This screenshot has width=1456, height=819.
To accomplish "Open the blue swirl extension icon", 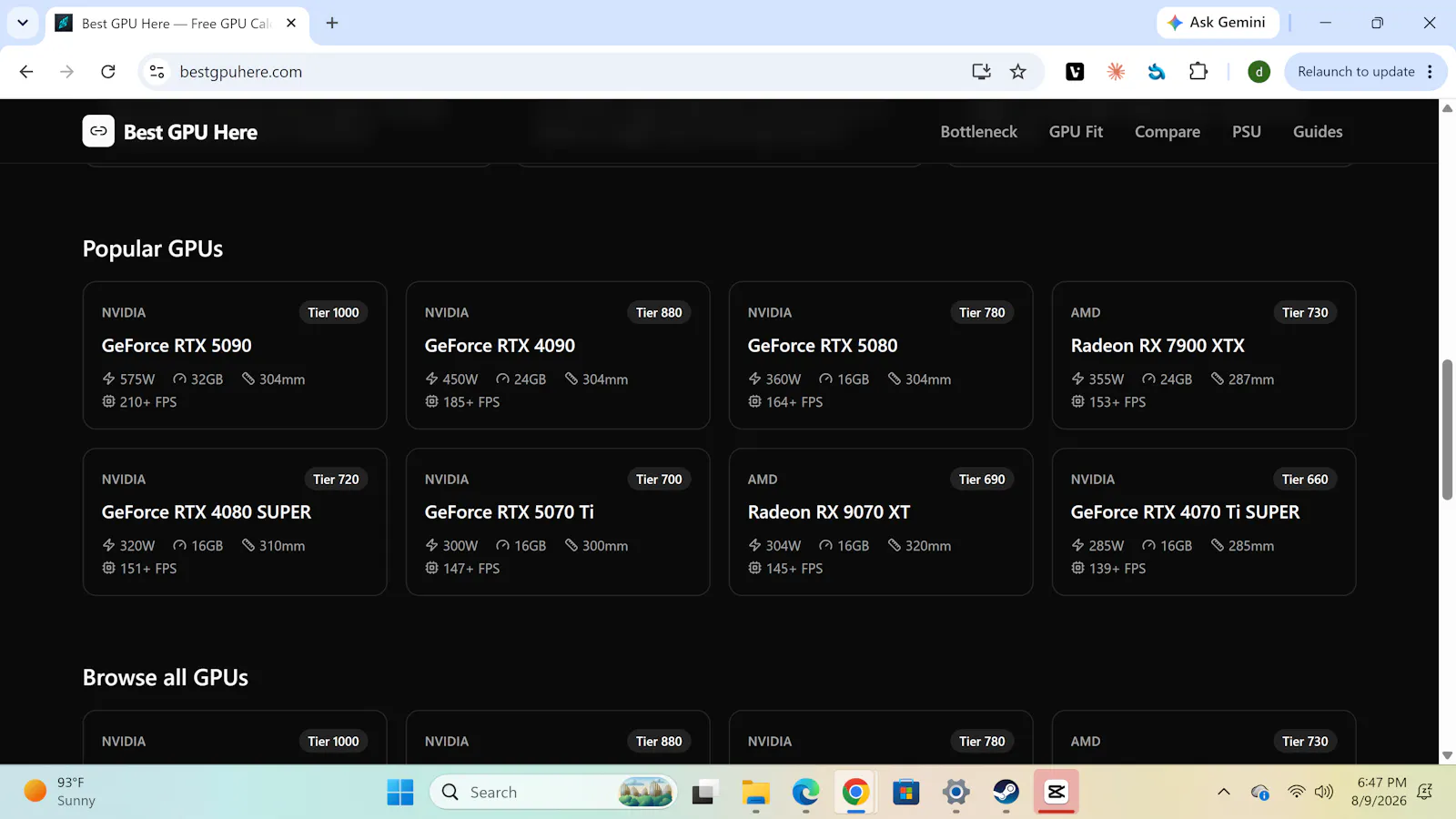I will [1157, 72].
